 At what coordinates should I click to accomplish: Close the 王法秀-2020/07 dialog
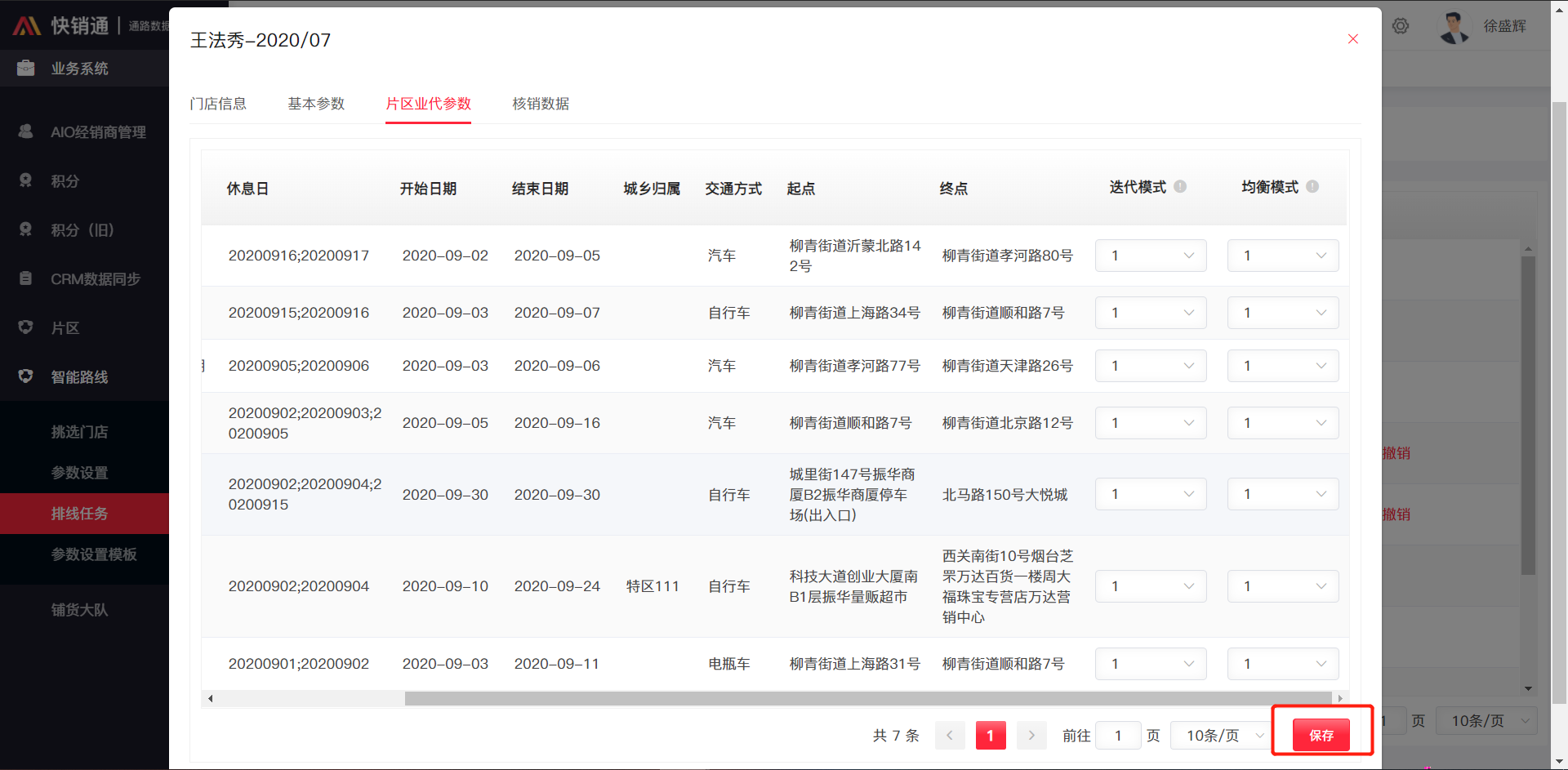pos(1353,39)
